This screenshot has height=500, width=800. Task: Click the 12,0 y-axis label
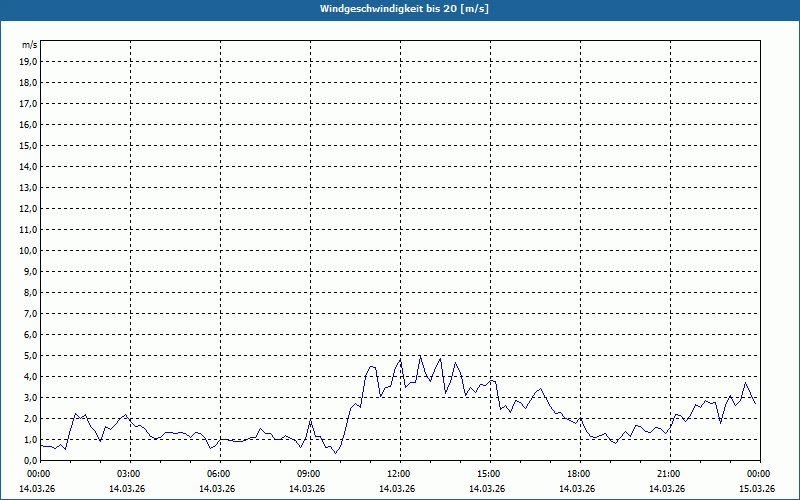[x=29, y=208]
